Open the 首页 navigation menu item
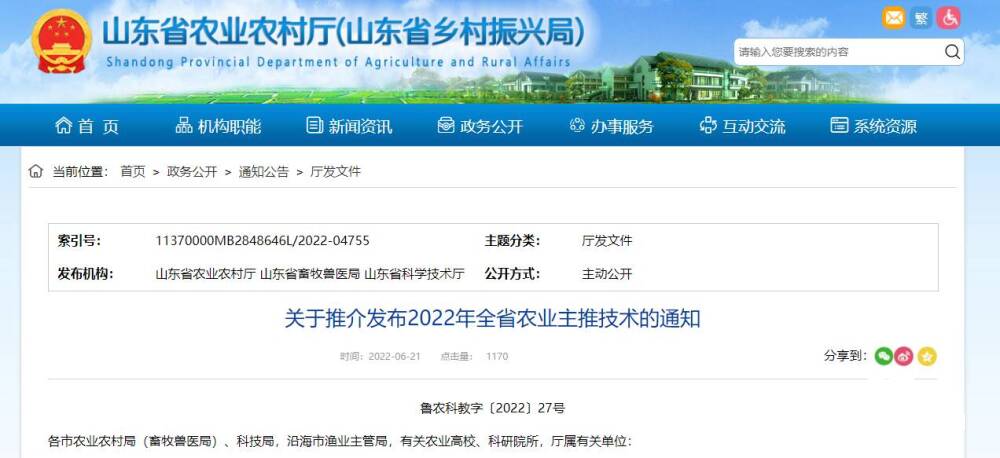The width and height of the screenshot is (1000, 458). coord(87,126)
